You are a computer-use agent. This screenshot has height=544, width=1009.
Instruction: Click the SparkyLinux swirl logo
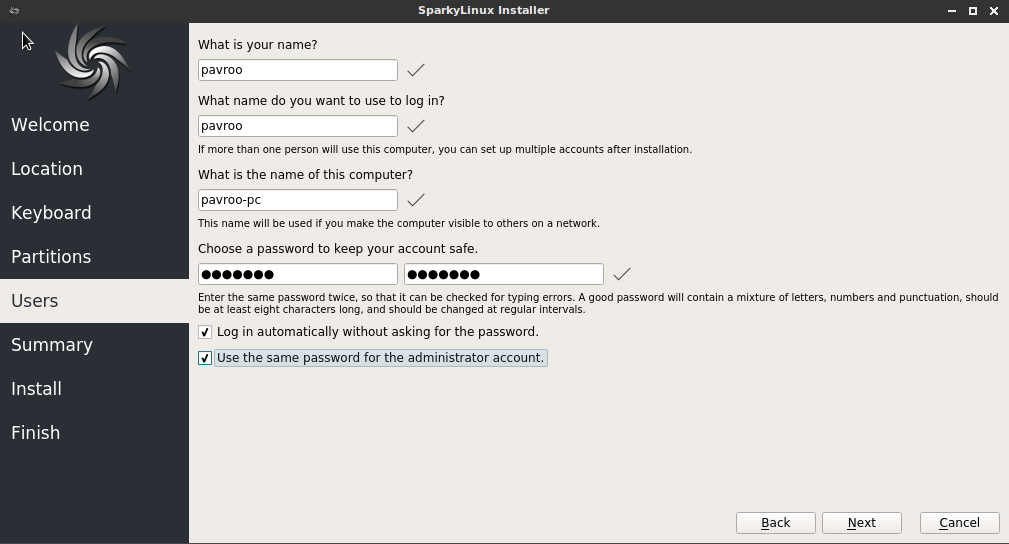click(x=93, y=62)
